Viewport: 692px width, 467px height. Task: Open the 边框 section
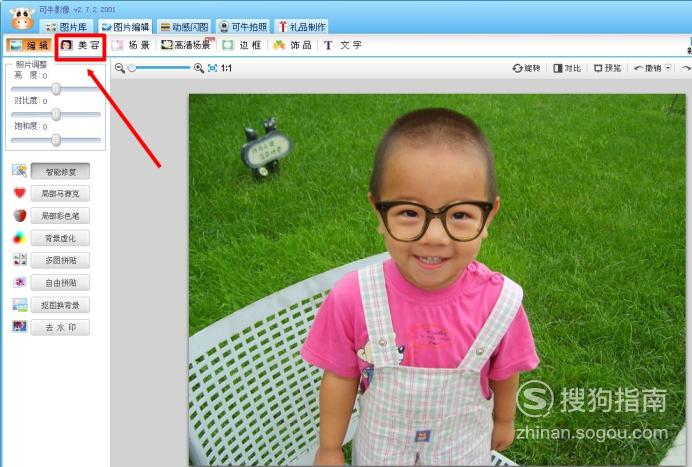point(242,45)
